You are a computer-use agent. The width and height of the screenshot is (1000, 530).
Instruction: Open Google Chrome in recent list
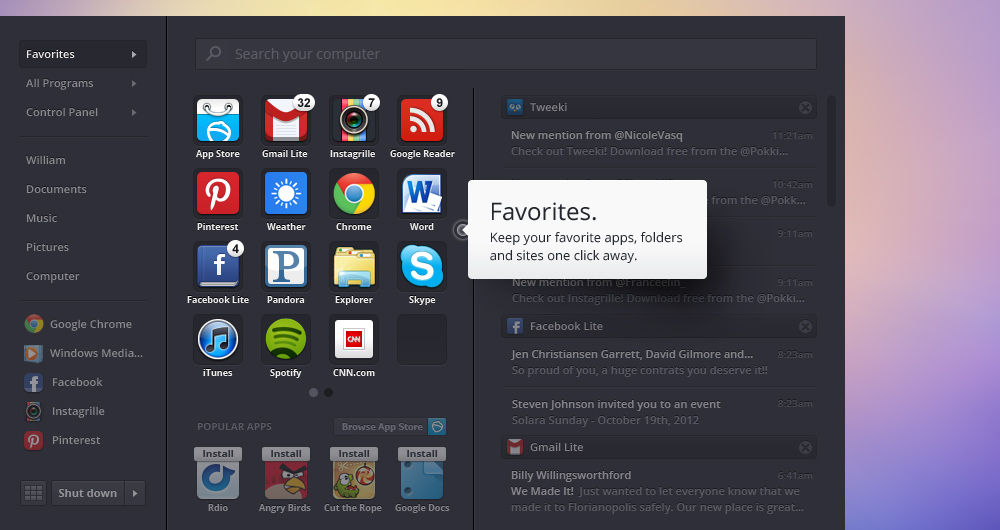pyautogui.click(x=78, y=324)
